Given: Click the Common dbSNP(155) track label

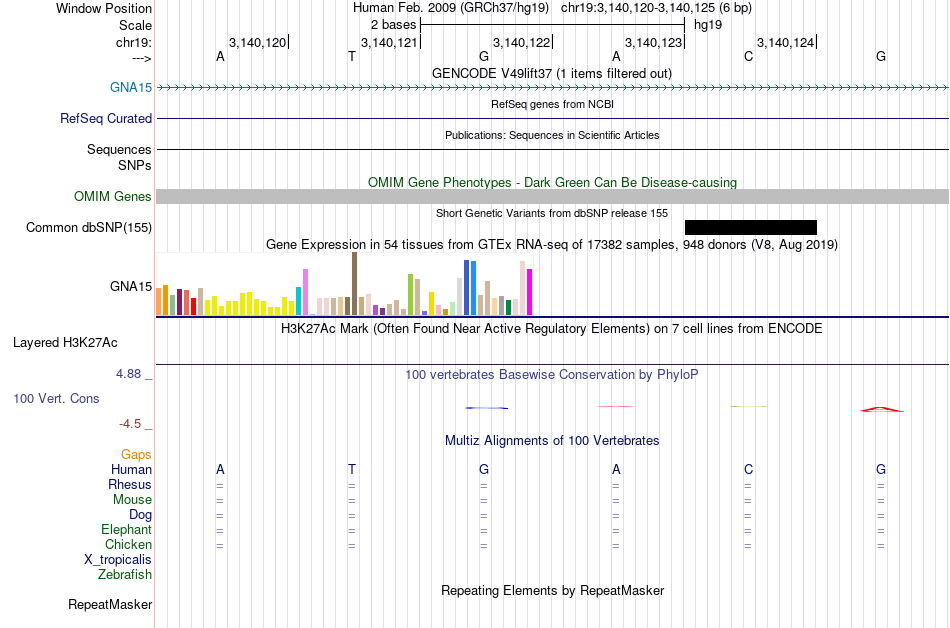Looking at the screenshot, I should coord(89,227).
